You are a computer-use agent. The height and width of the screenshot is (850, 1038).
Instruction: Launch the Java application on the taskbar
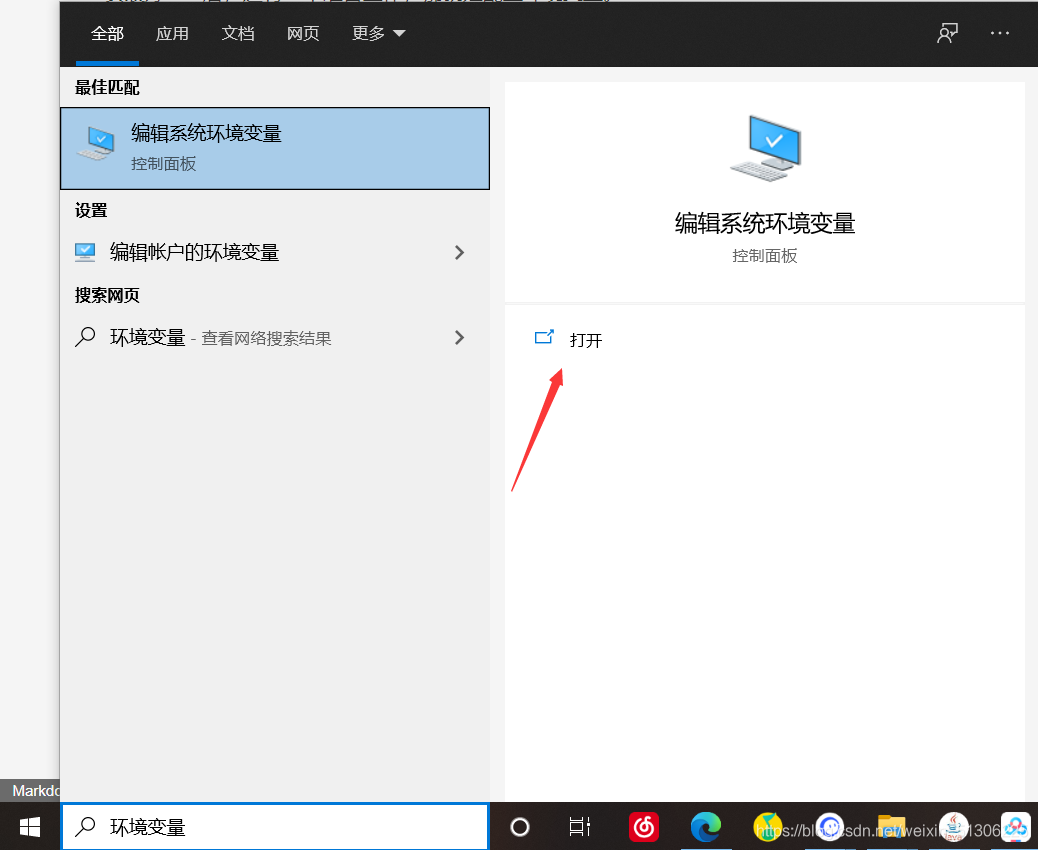(x=953, y=827)
